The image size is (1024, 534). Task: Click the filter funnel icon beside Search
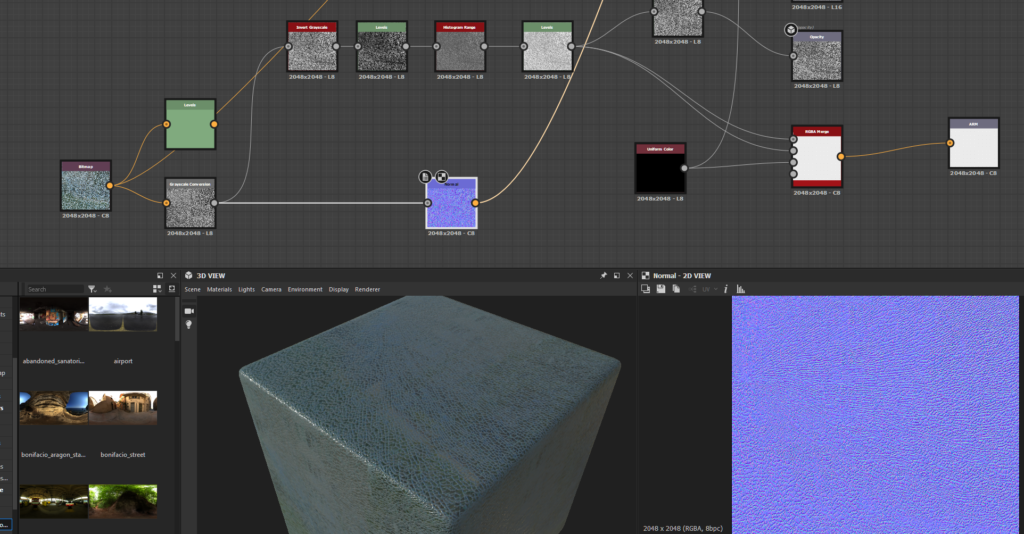point(92,289)
